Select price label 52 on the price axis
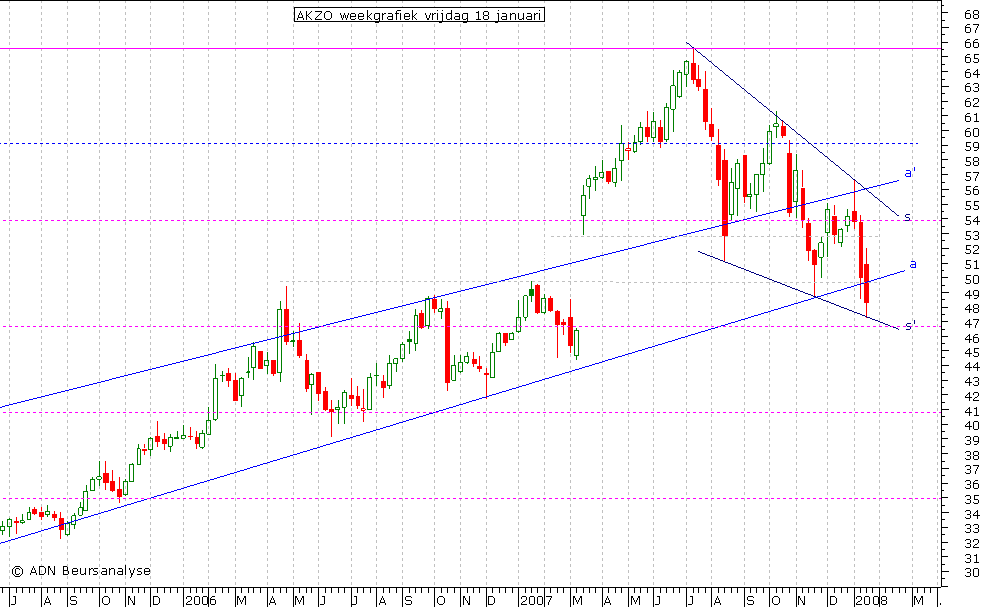Screen dimensions: 982x607 click(x=972, y=250)
